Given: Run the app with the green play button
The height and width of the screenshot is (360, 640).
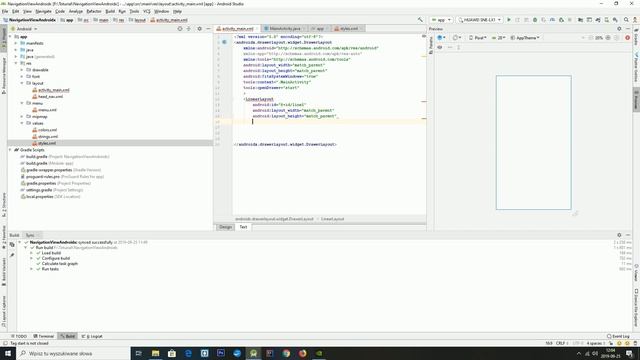Looking at the screenshot, I should click(509, 20).
